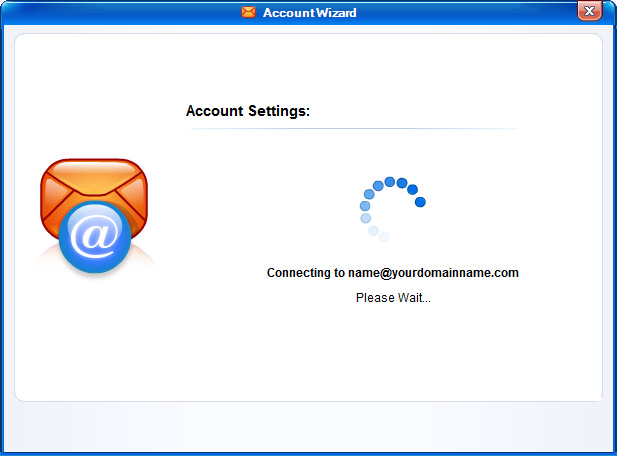Click the divider line under Account Settings

352,129
